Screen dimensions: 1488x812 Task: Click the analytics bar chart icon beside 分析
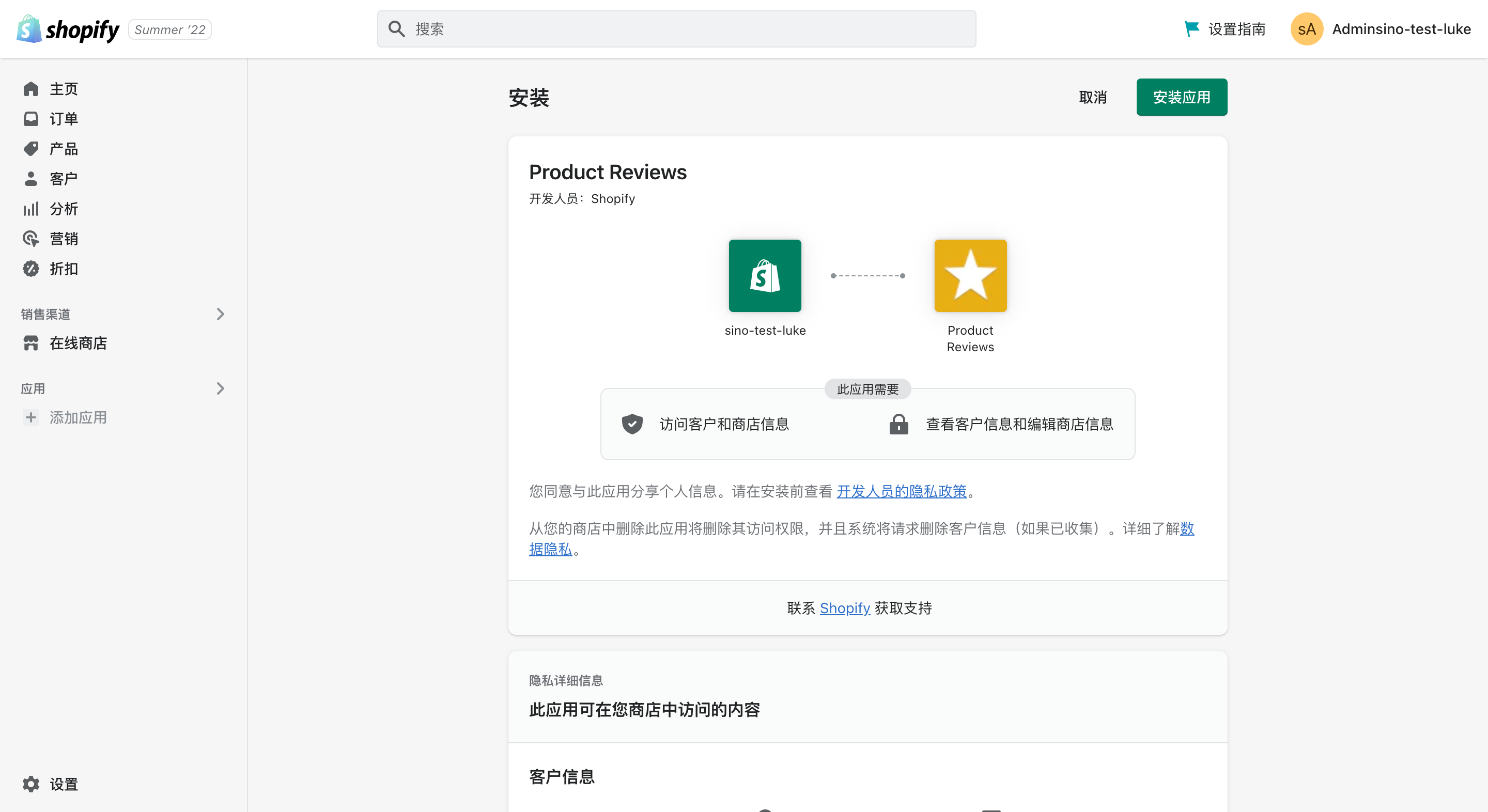[x=30, y=209]
